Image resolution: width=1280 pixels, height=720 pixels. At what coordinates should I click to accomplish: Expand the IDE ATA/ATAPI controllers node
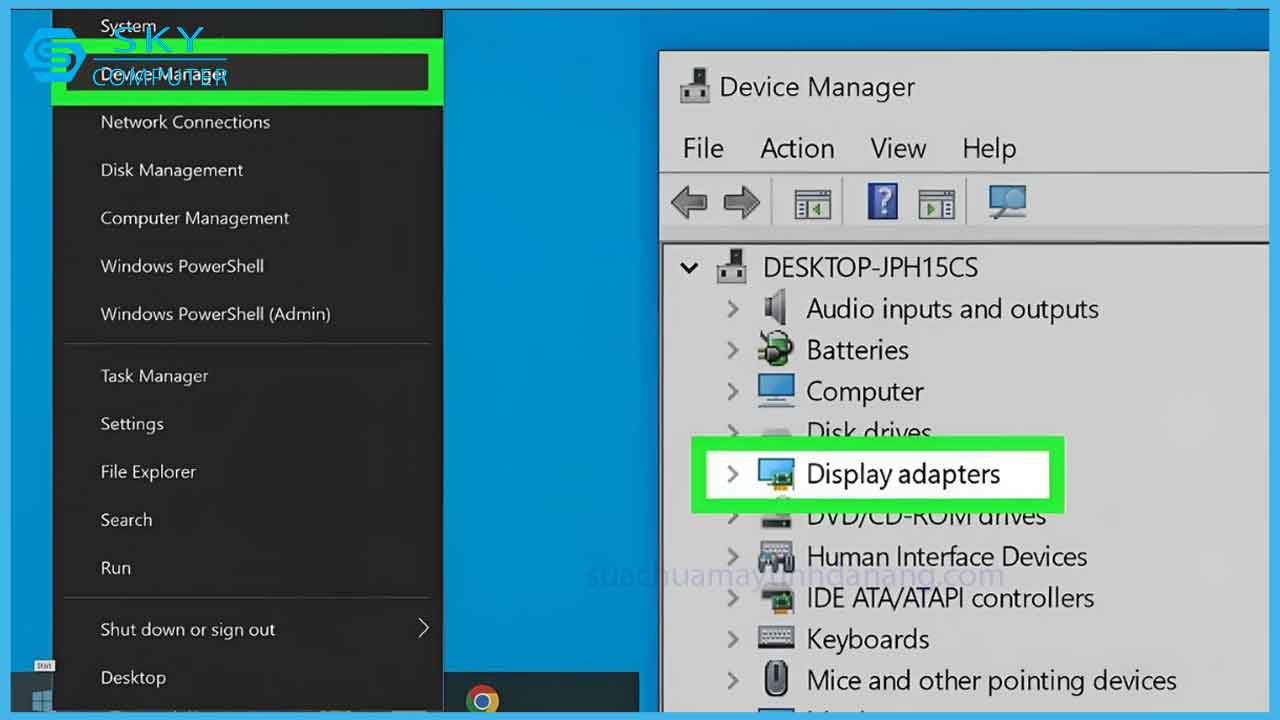(x=733, y=598)
